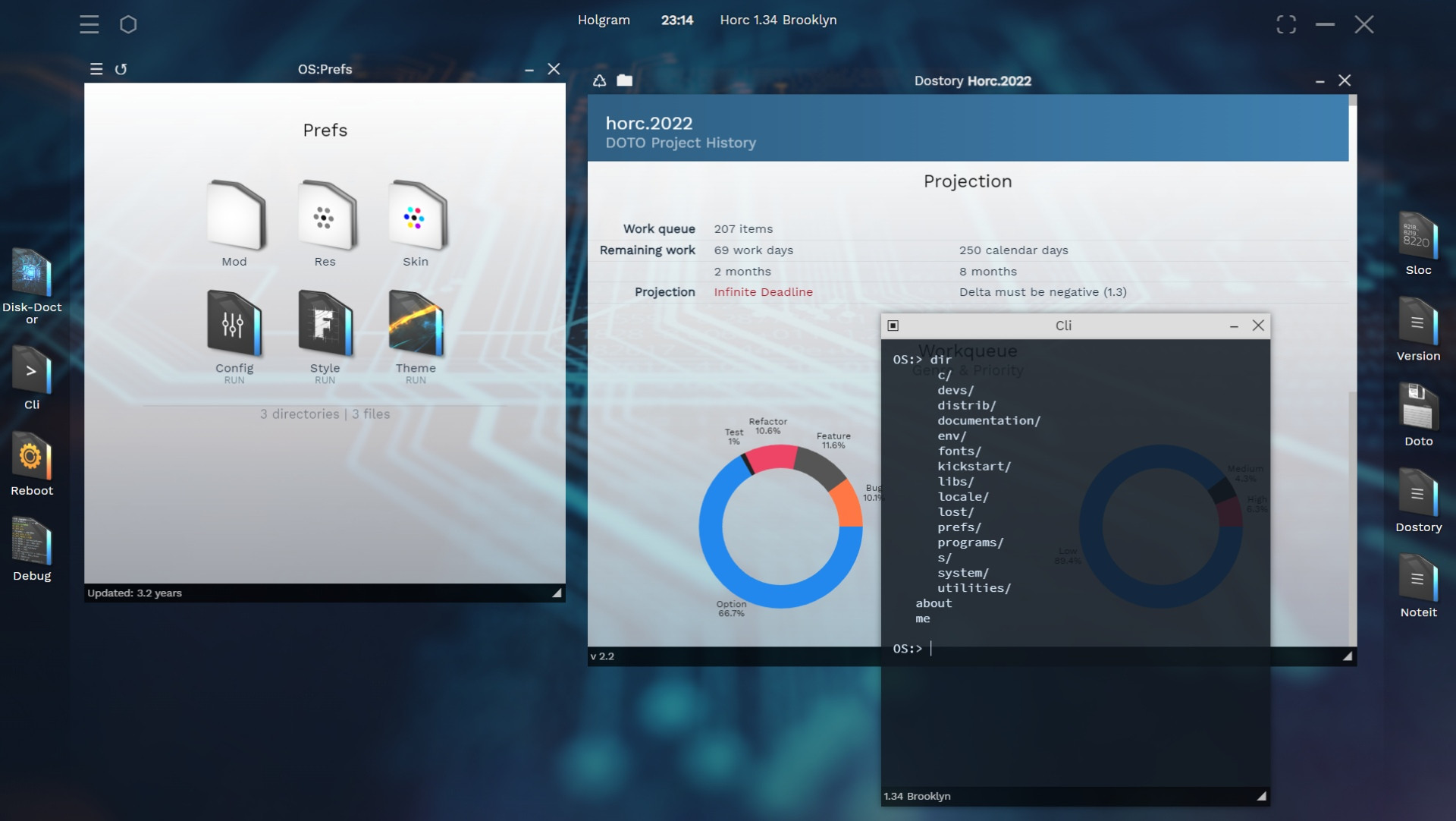Image resolution: width=1456 pixels, height=821 pixels.
Task: Open the Reboot gear icon
Action: [x=31, y=457]
